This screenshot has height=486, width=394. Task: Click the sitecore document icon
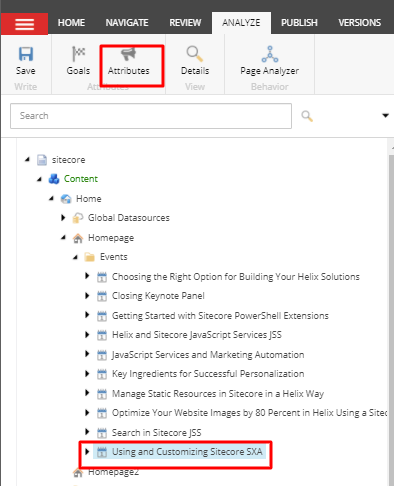pyautogui.click(x=42, y=160)
